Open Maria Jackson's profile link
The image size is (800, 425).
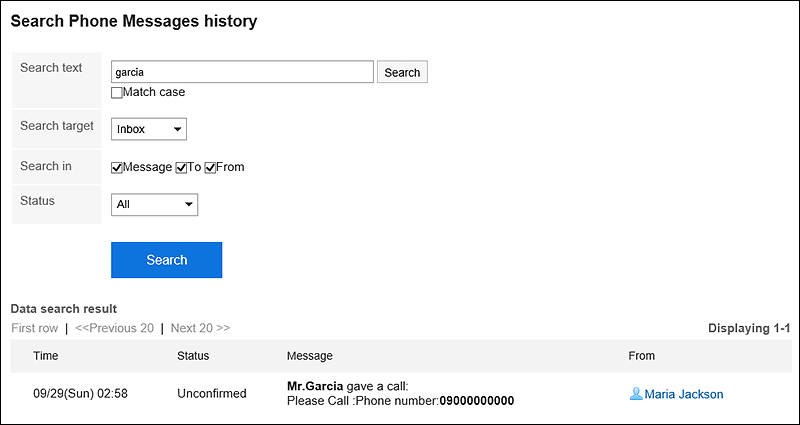(684, 394)
